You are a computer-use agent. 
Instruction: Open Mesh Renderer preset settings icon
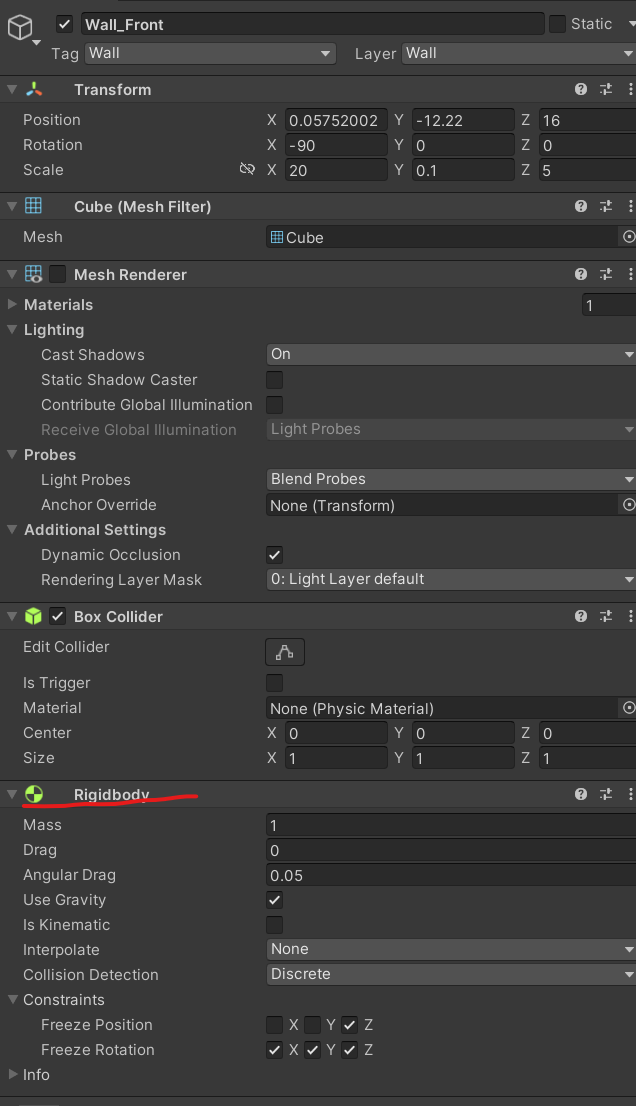coord(606,274)
